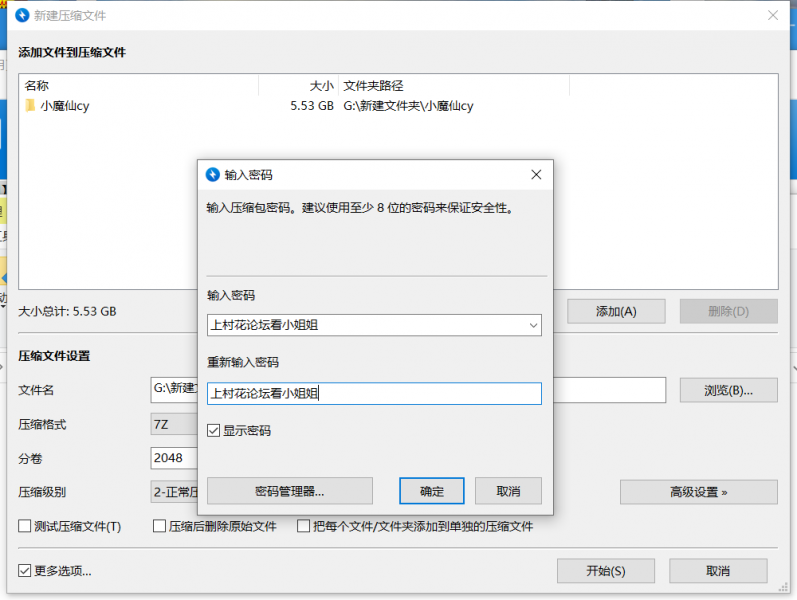Open the 压缩格式 7Z dropdown
The image size is (797, 600).
click(x=175, y=424)
